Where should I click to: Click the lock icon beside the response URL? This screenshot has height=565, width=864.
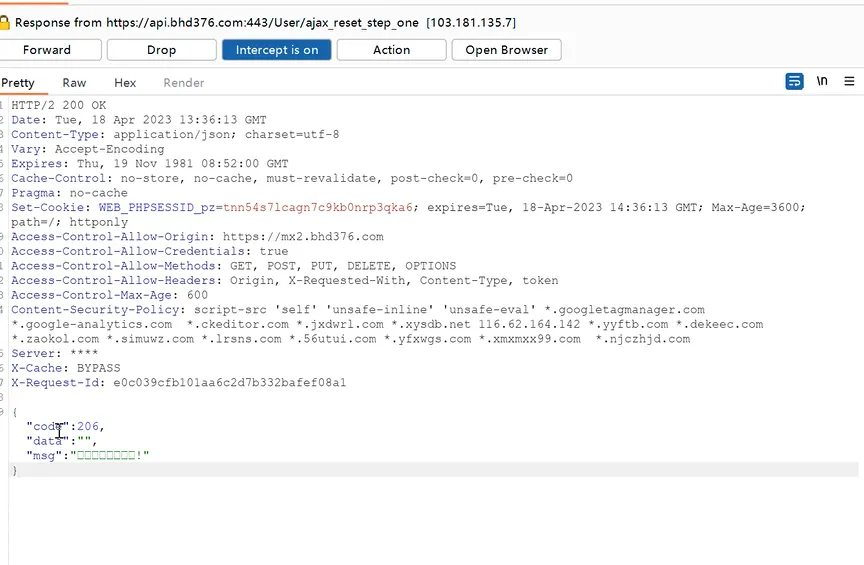[5, 21]
